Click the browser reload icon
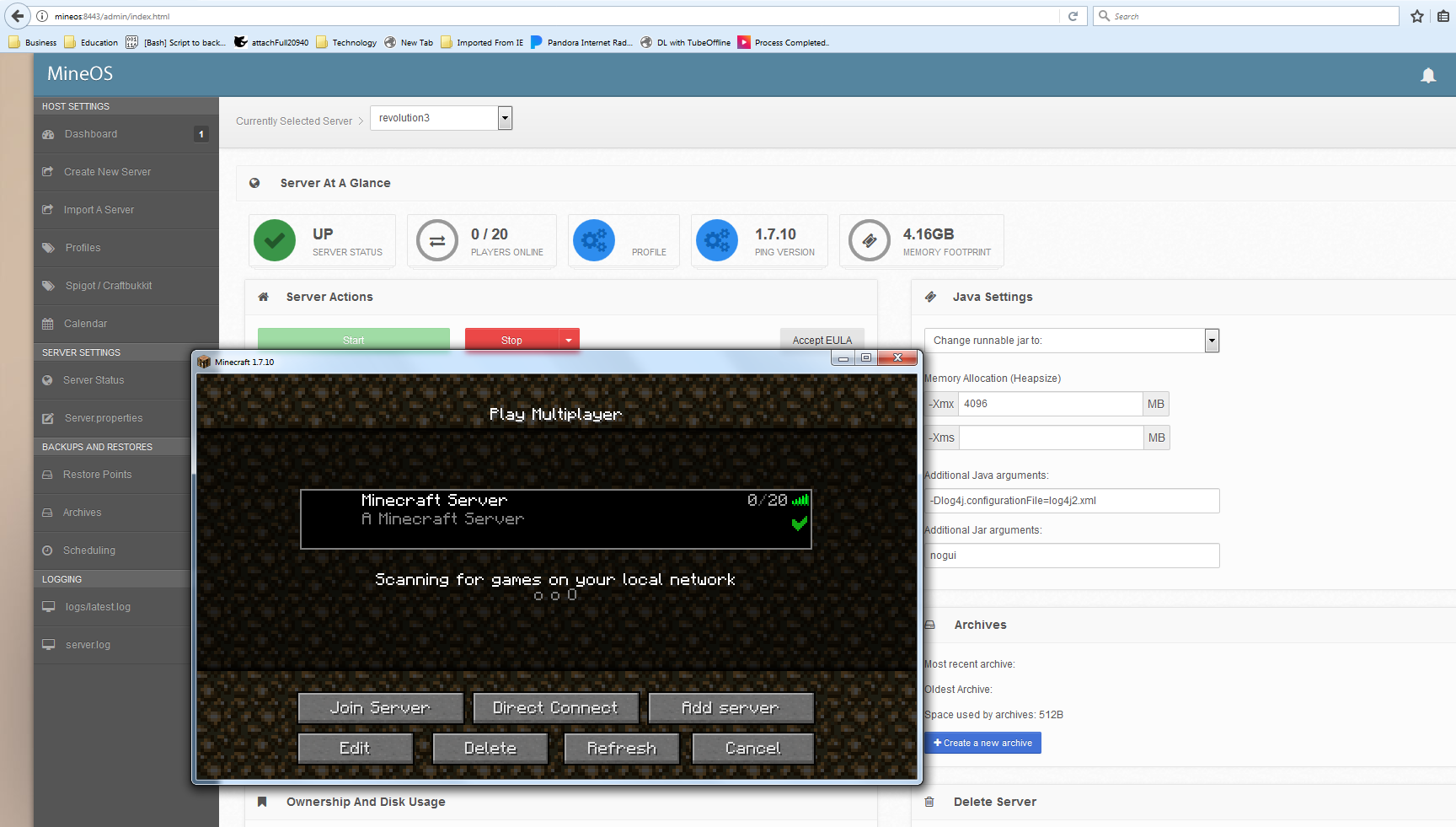1456x827 pixels. pyautogui.click(x=1073, y=16)
